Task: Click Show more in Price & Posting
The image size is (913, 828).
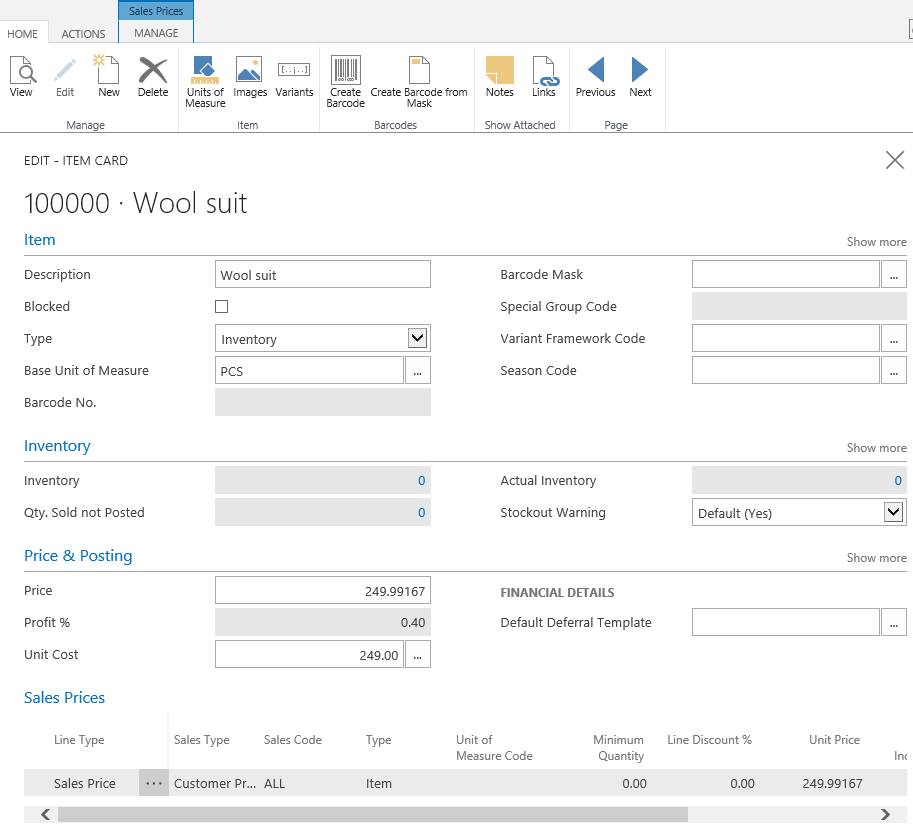Action: pyautogui.click(x=876, y=558)
